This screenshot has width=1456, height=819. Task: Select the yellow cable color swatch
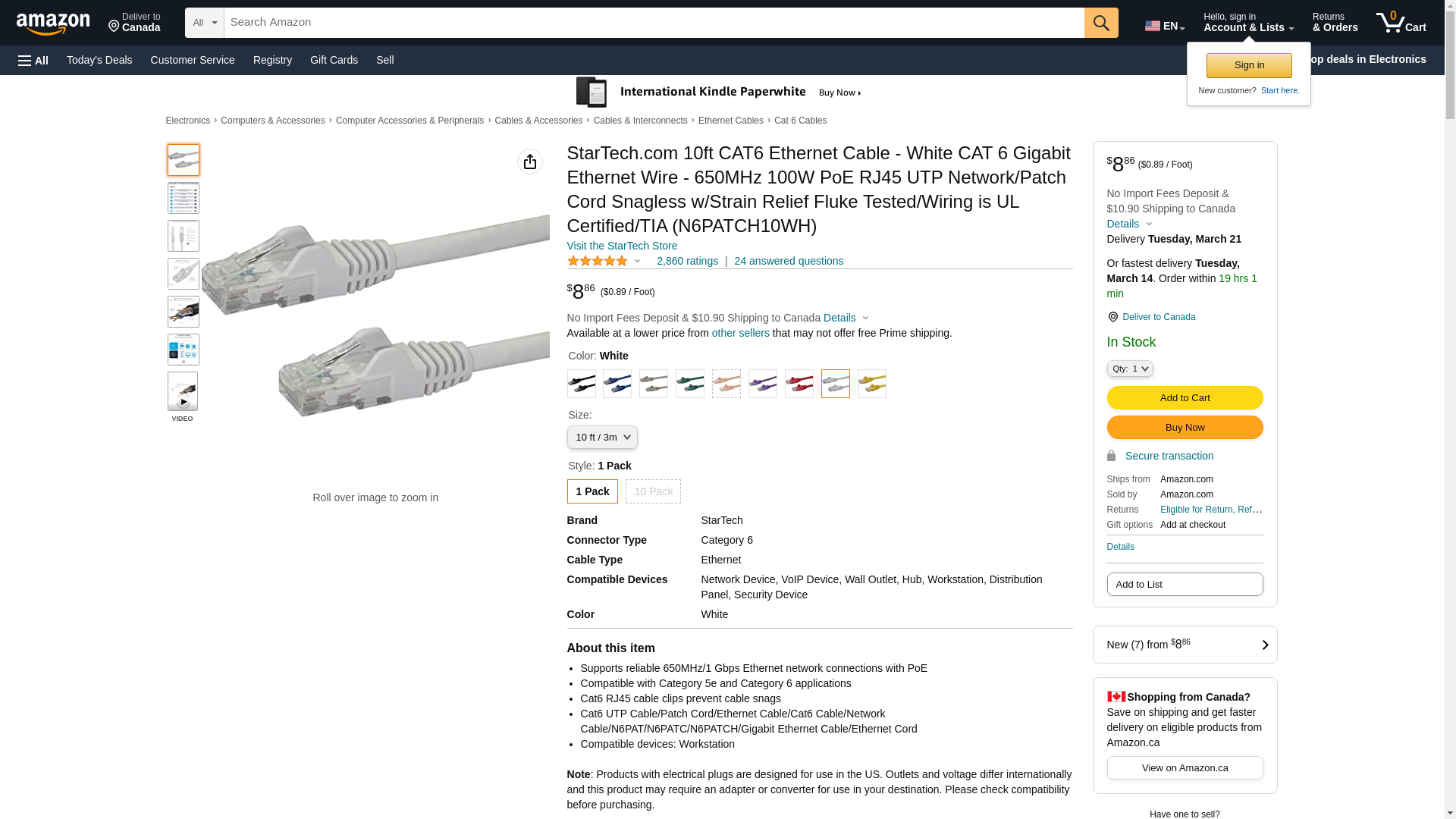[872, 384]
